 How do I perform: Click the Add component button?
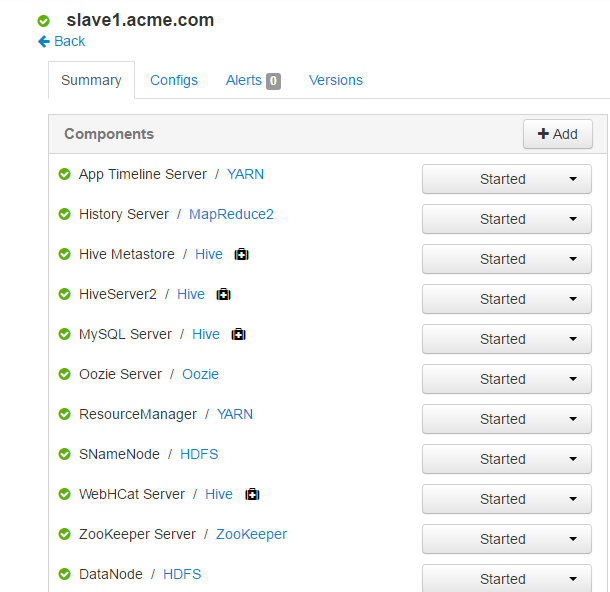coord(557,134)
